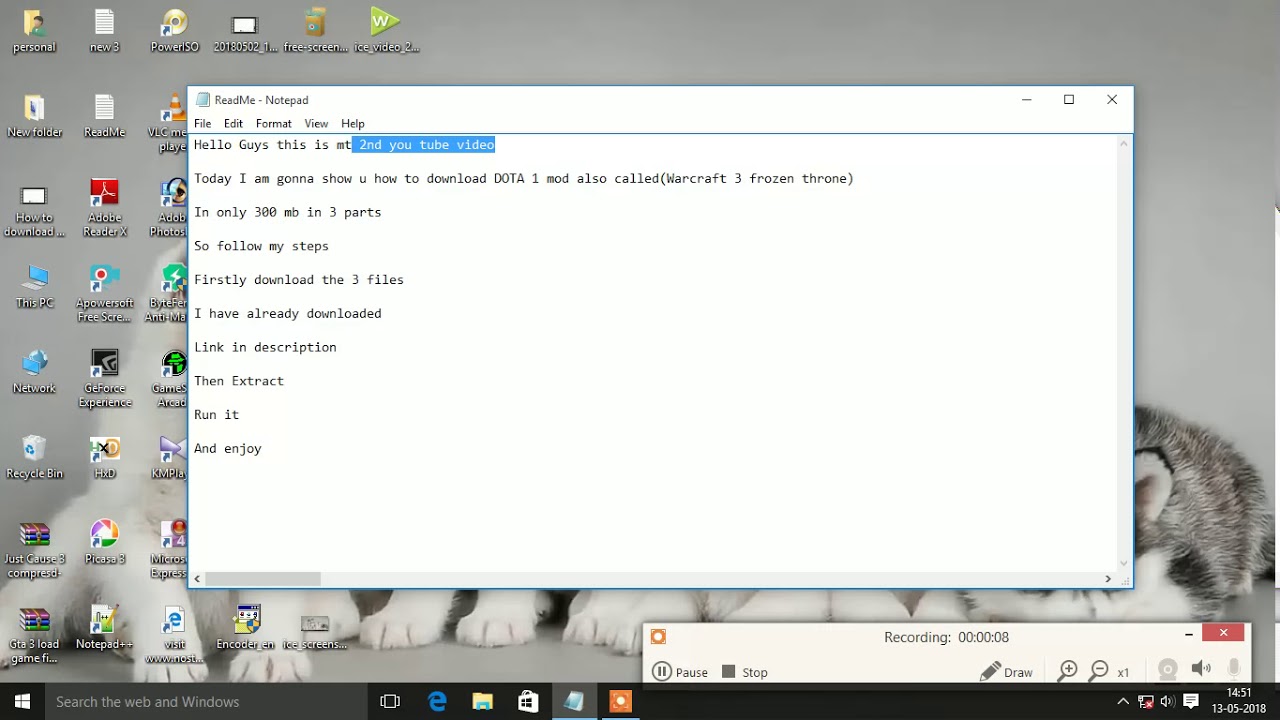
Task: Click the horizontal scrollbar right arrow
Action: (x=1108, y=579)
